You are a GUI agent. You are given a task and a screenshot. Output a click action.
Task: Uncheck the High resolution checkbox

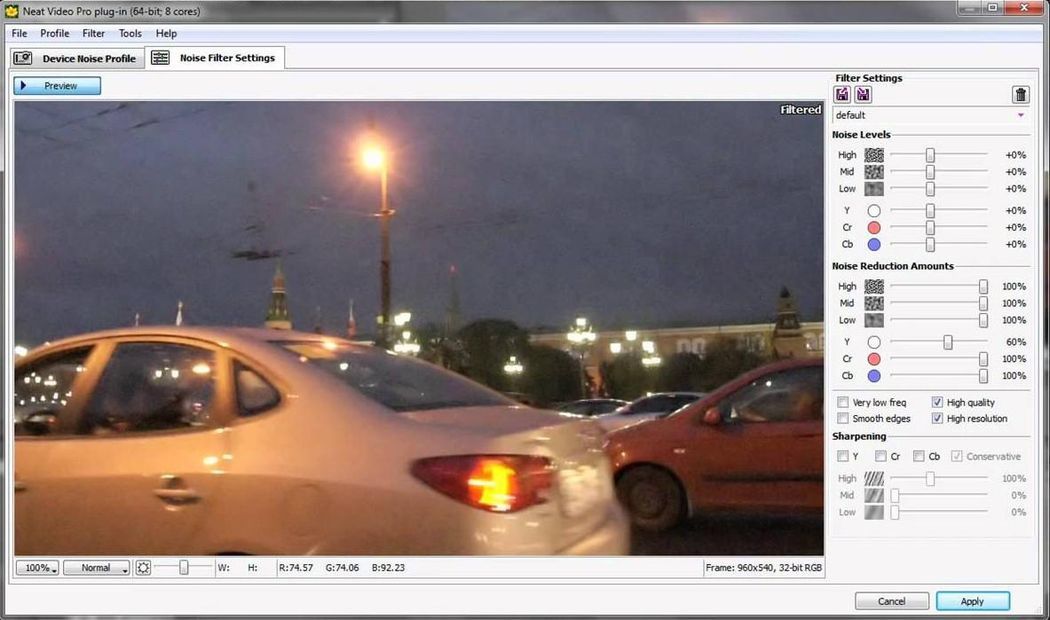(x=937, y=418)
